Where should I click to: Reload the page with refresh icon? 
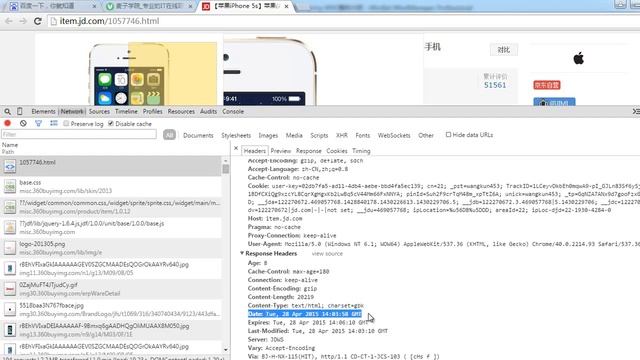coord(38,21)
